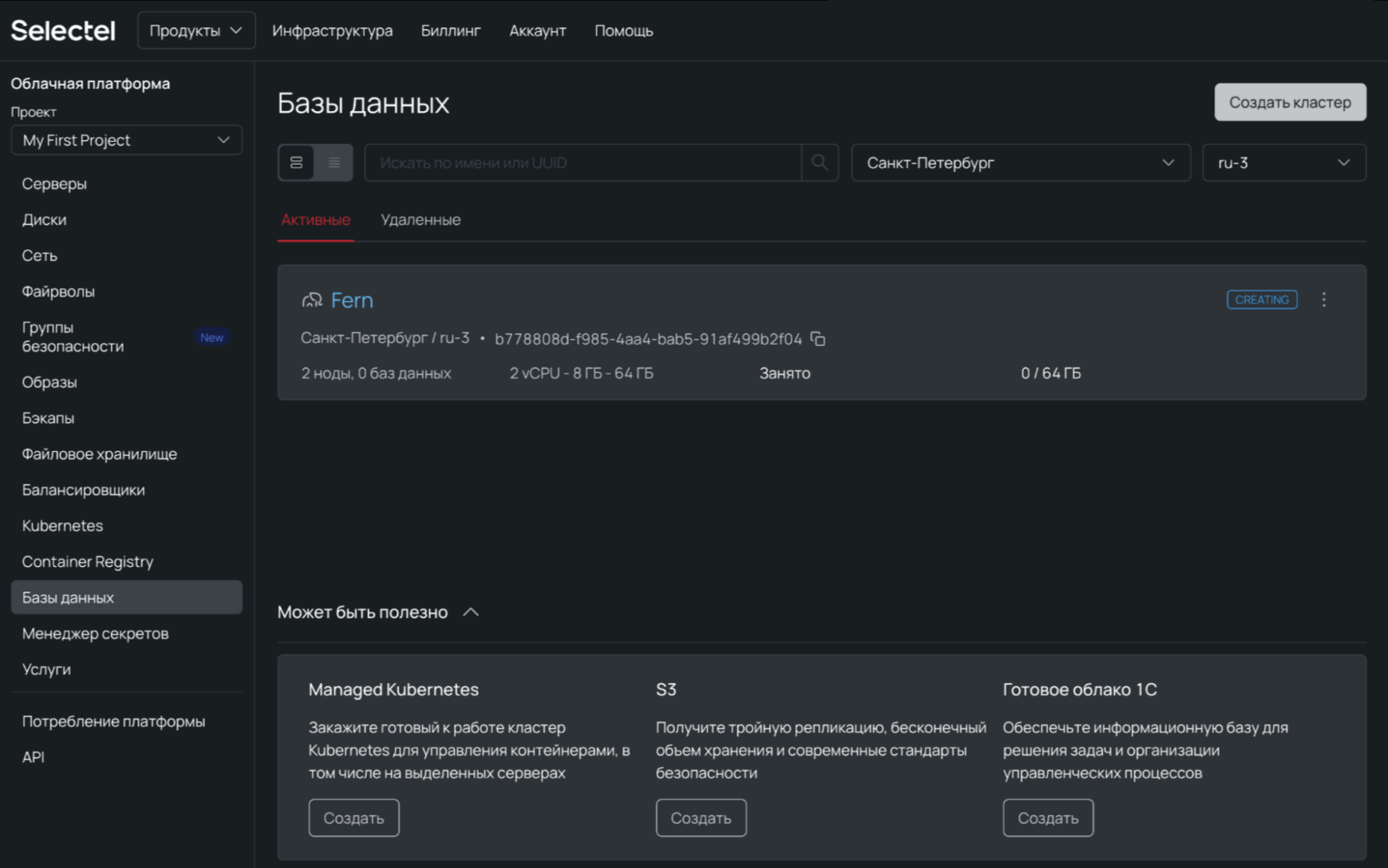Open the ru-3 pool dropdown
This screenshot has width=1388, height=868.
pyautogui.click(x=1283, y=163)
